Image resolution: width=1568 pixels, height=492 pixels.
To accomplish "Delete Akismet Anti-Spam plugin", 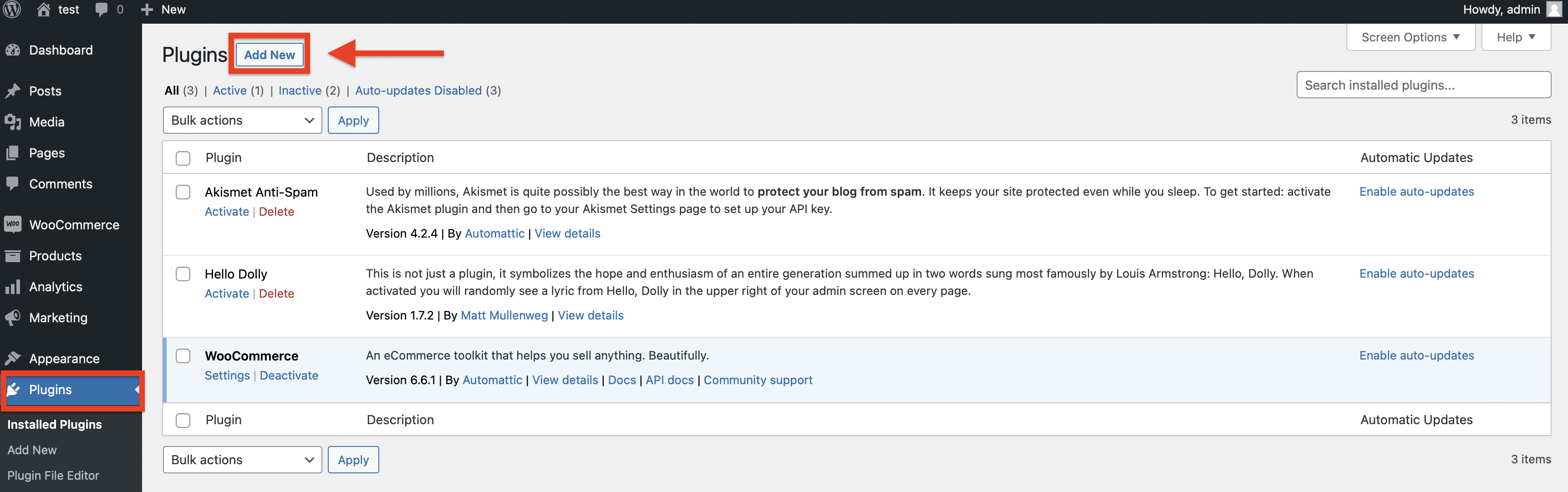I will point(276,212).
